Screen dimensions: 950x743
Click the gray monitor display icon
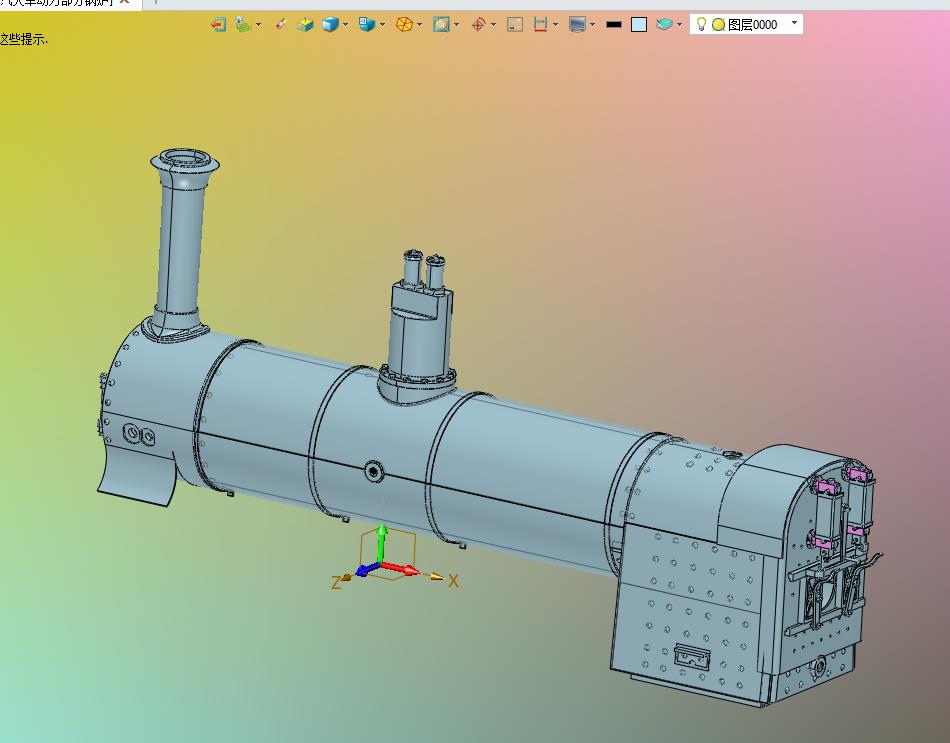(577, 24)
